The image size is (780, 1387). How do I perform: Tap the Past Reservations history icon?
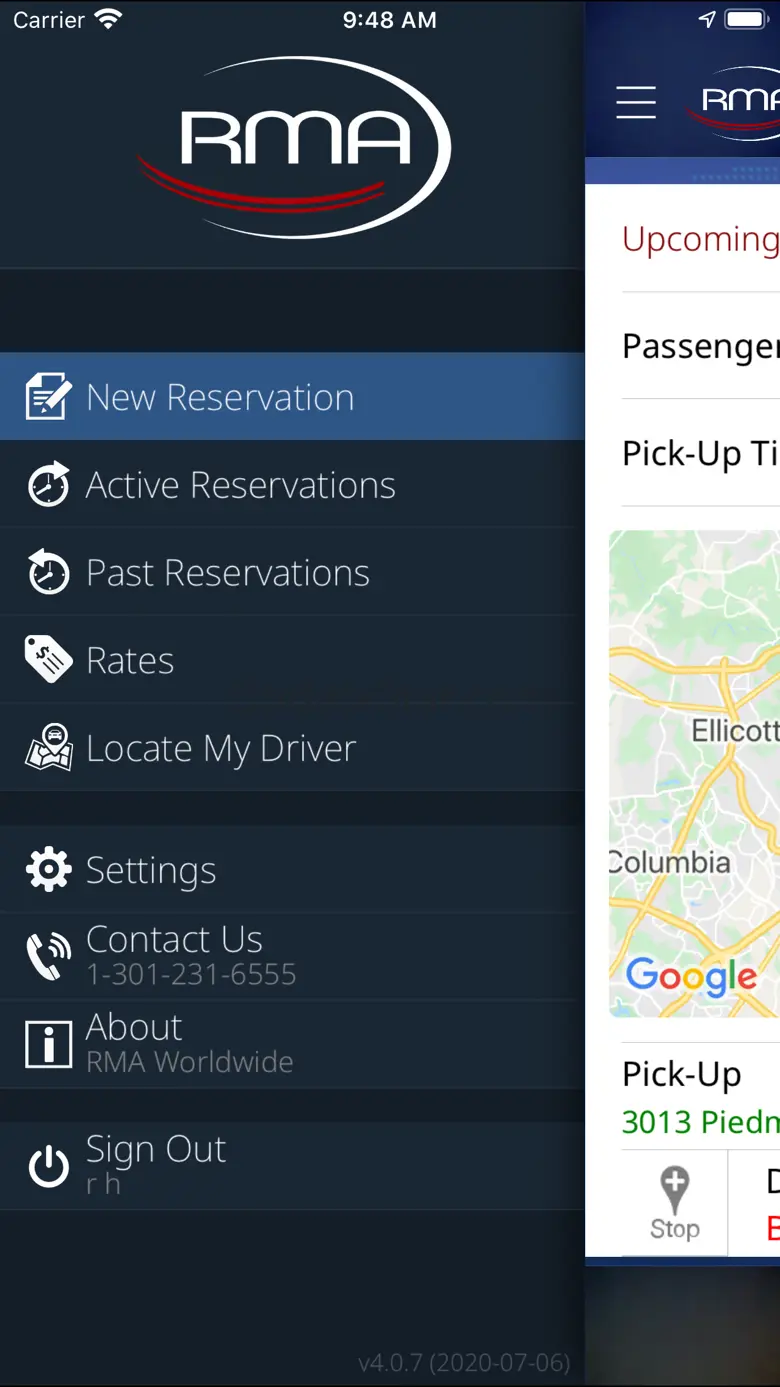[x=48, y=573]
